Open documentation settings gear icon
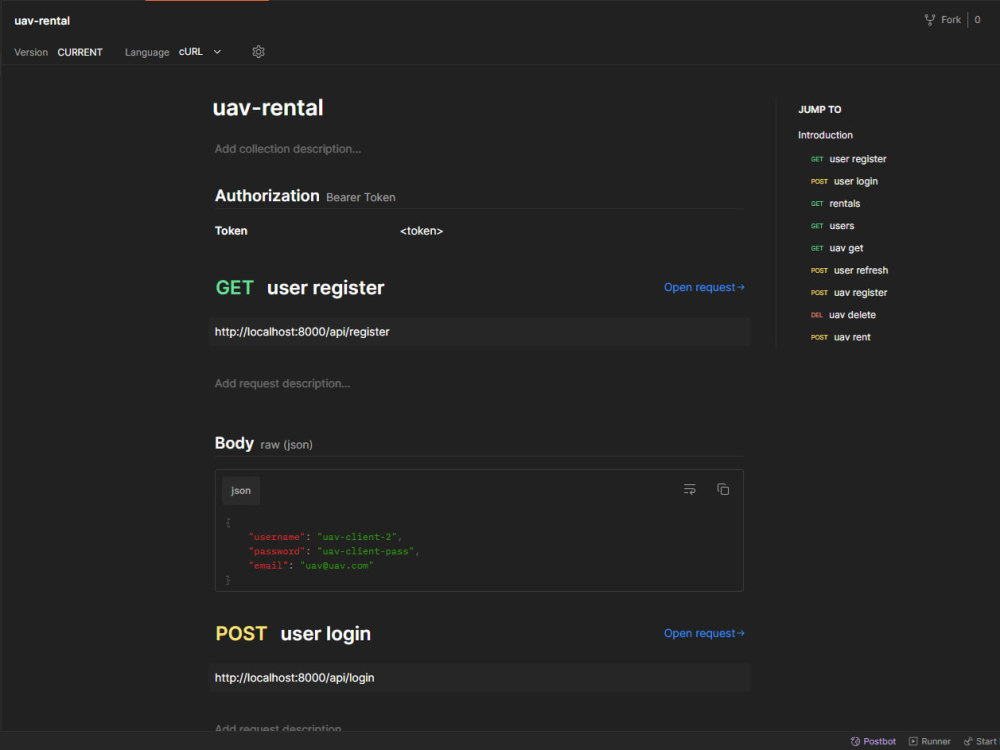 [x=258, y=52]
